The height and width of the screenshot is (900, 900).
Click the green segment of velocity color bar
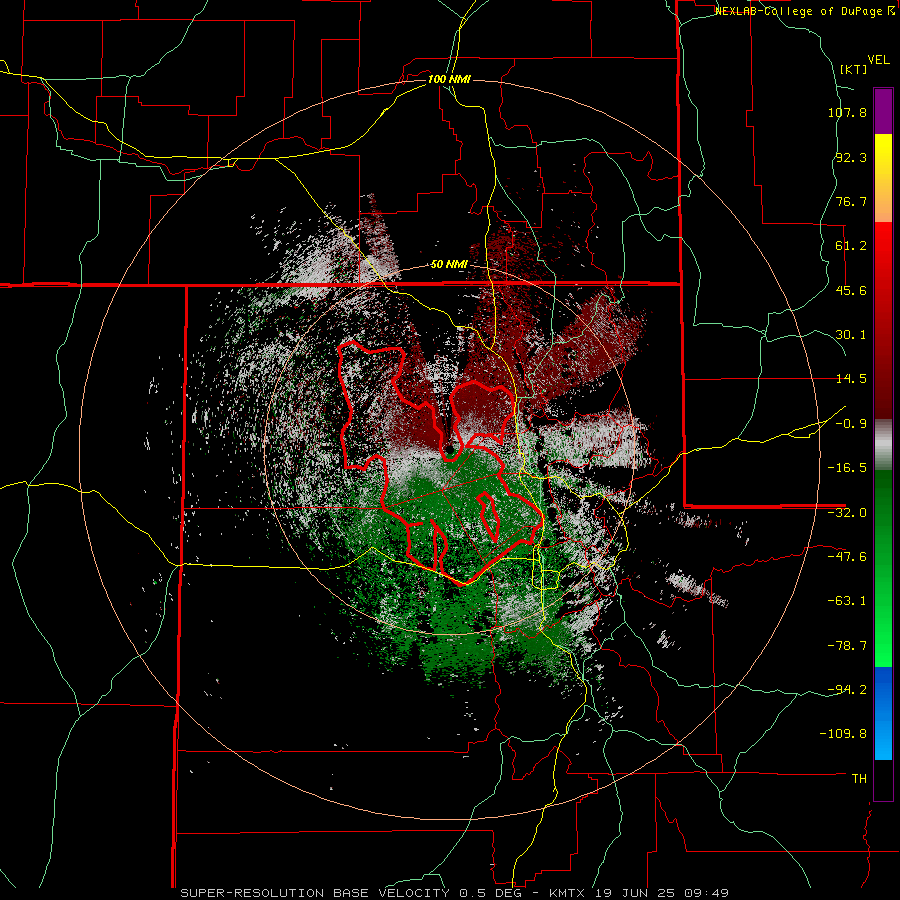883,568
